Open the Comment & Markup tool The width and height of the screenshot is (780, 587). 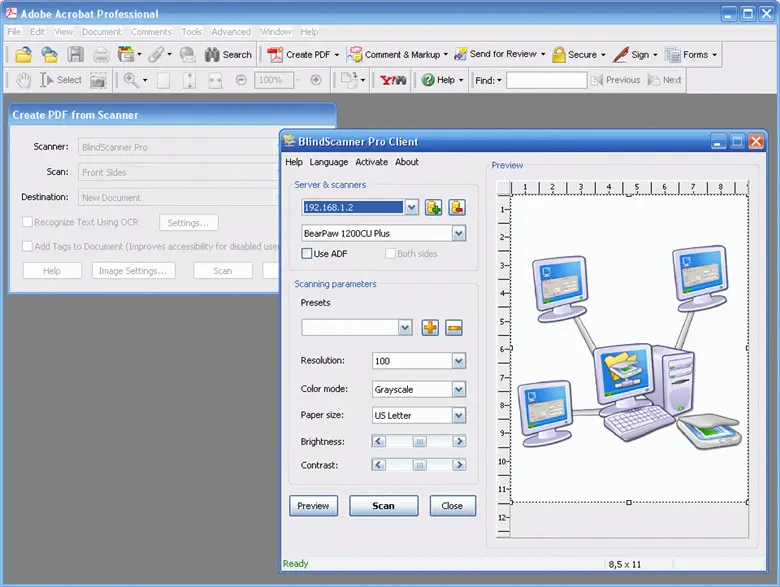click(x=355, y=55)
